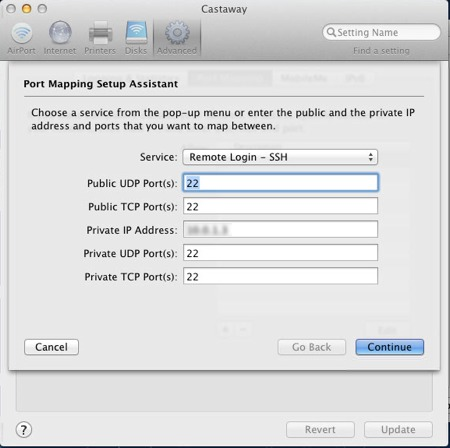Click the help question mark button
Image resolution: width=450 pixels, height=448 pixels.
tap(24, 430)
